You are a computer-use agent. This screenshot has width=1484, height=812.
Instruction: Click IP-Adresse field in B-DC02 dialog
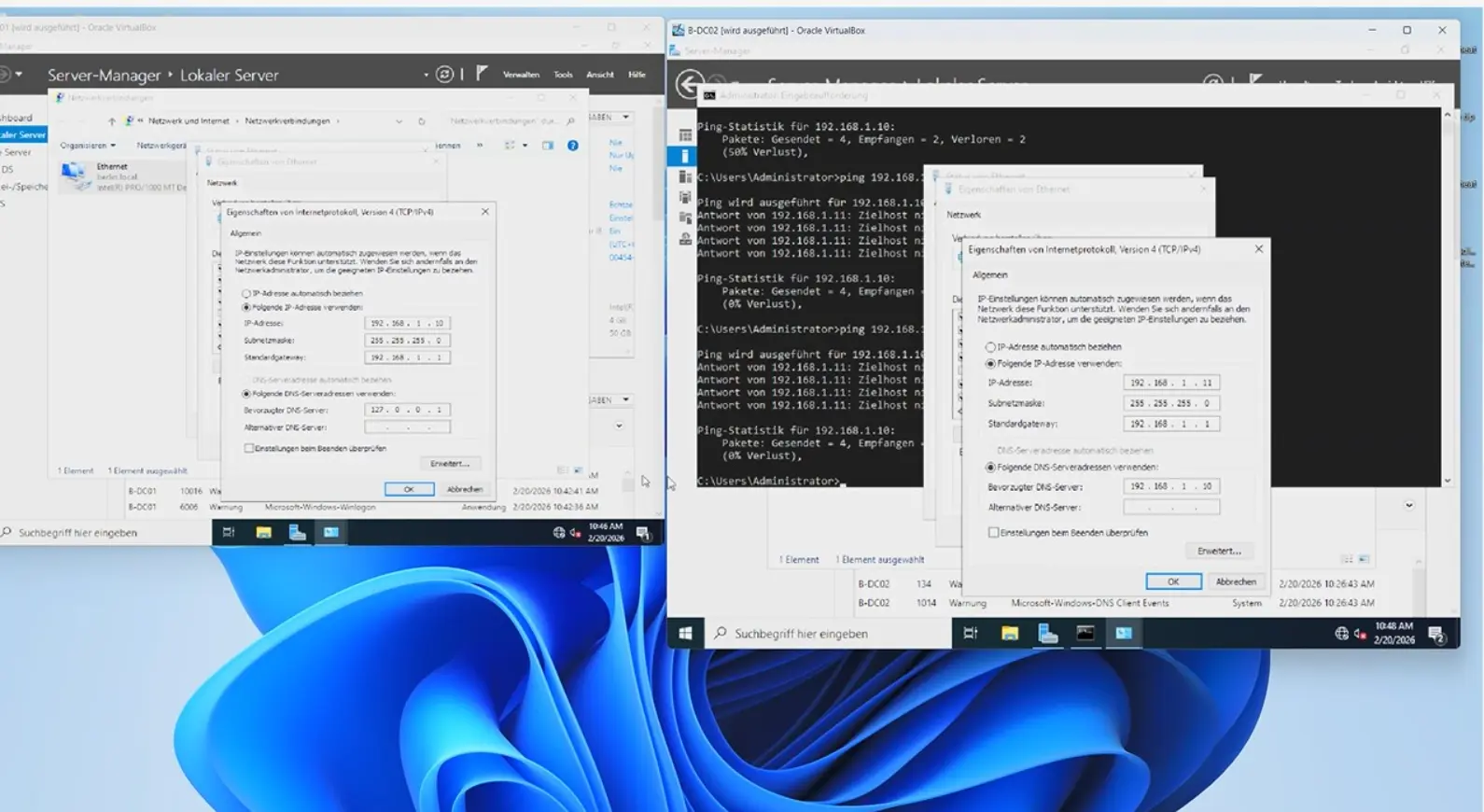pyautogui.click(x=1171, y=383)
